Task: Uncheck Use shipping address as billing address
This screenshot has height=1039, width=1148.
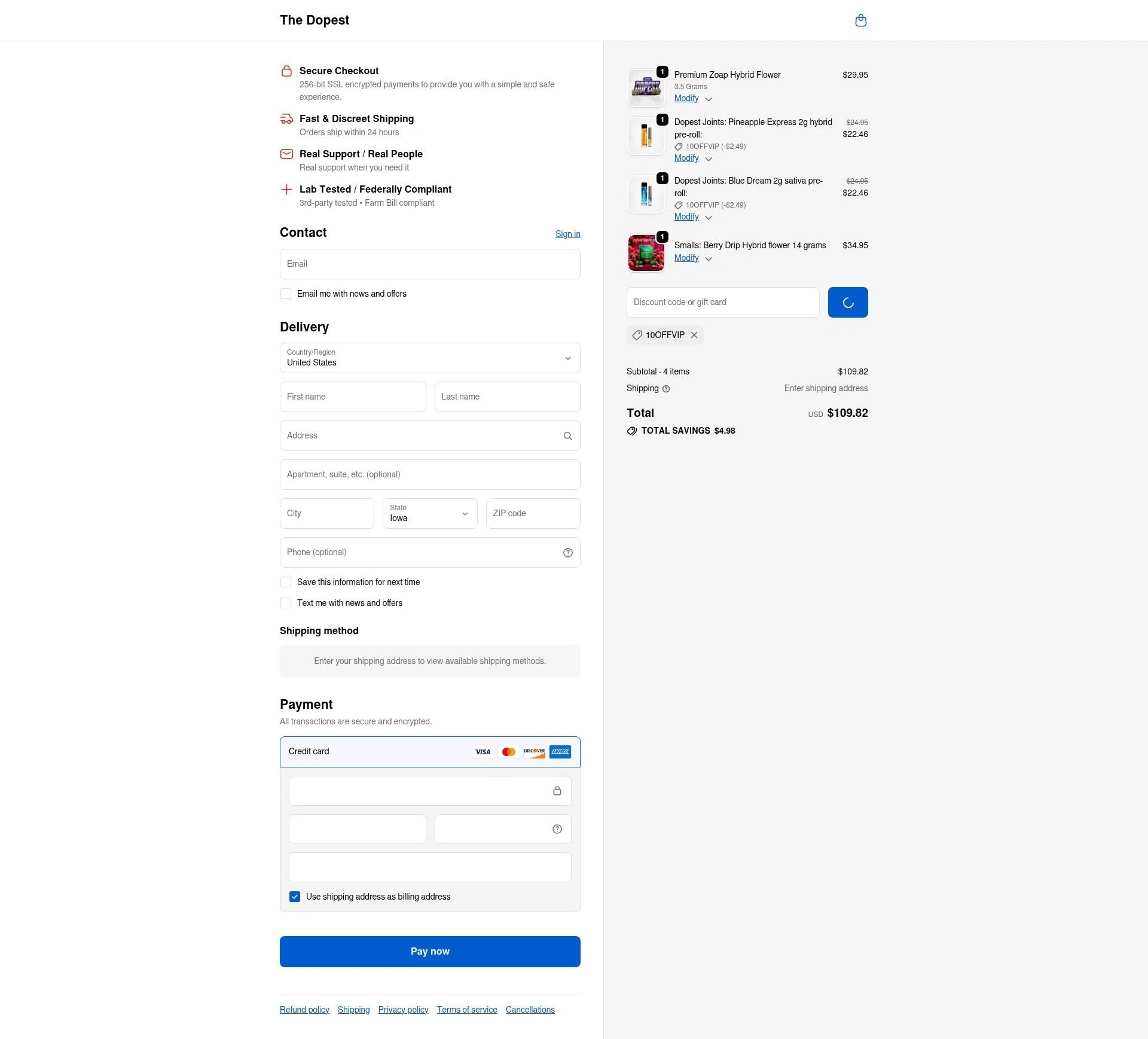Action: point(295,897)
